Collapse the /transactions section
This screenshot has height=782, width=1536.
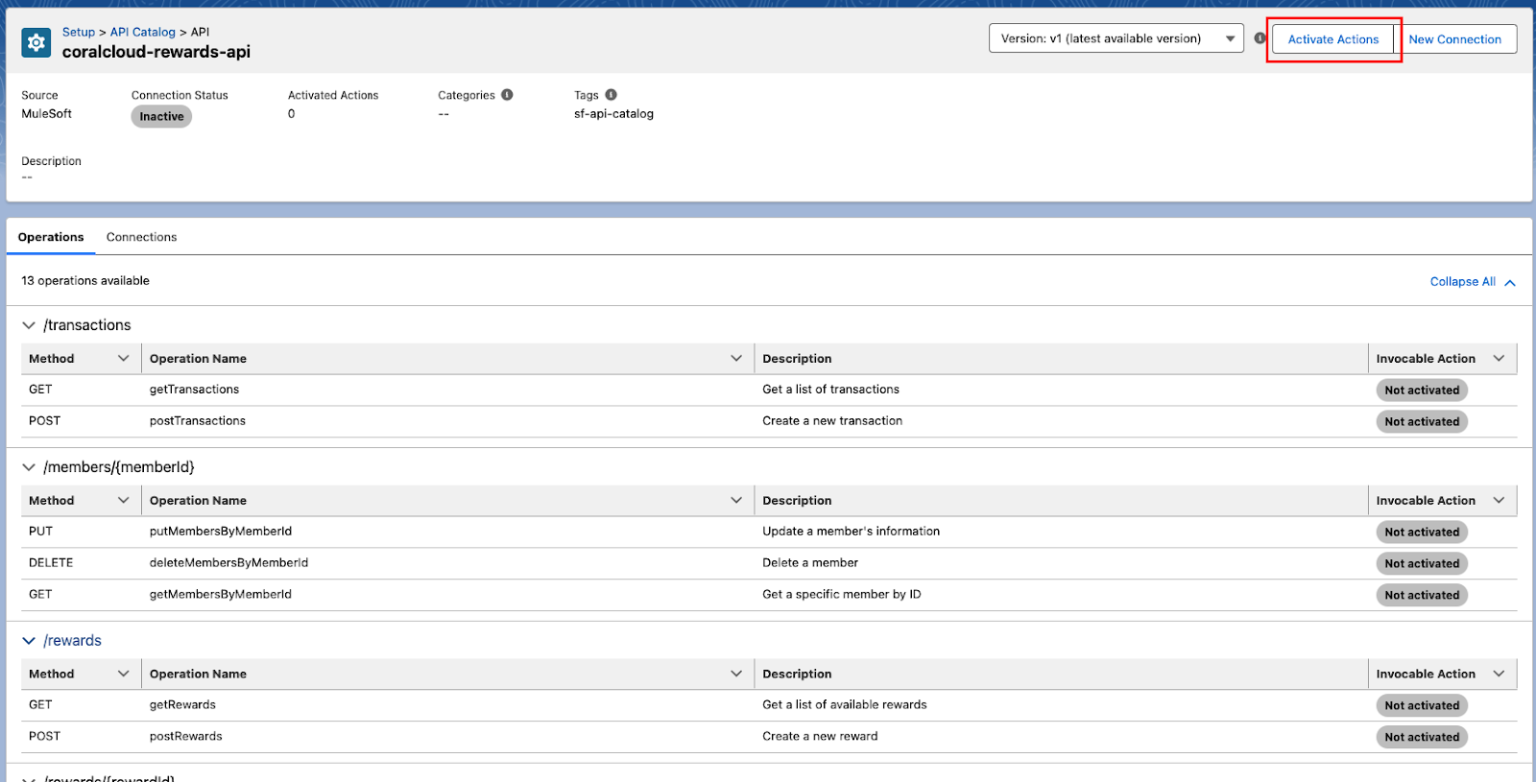28,325
